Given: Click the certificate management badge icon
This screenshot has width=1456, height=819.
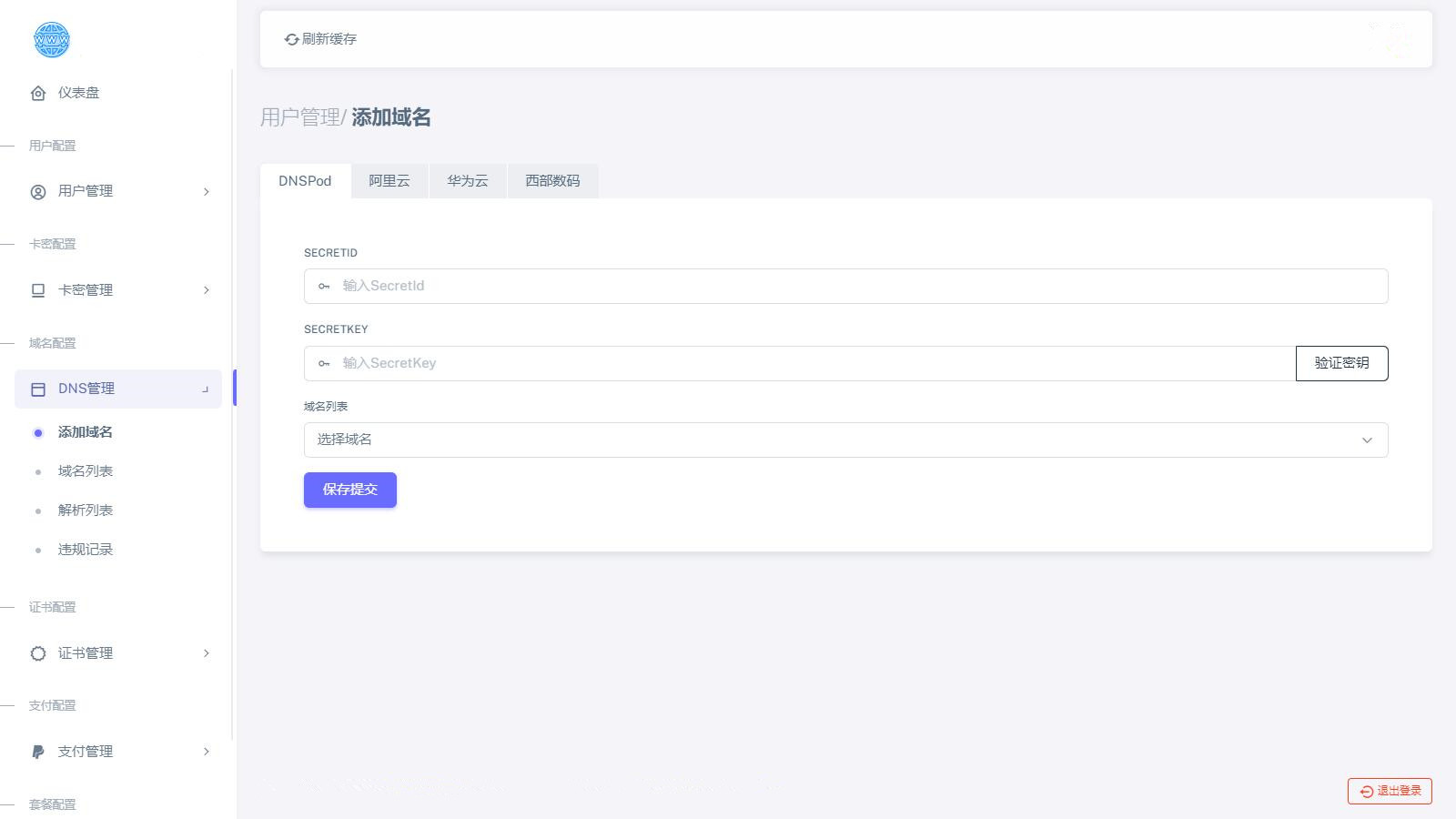Looking at the screenshot, I should 38,653.
